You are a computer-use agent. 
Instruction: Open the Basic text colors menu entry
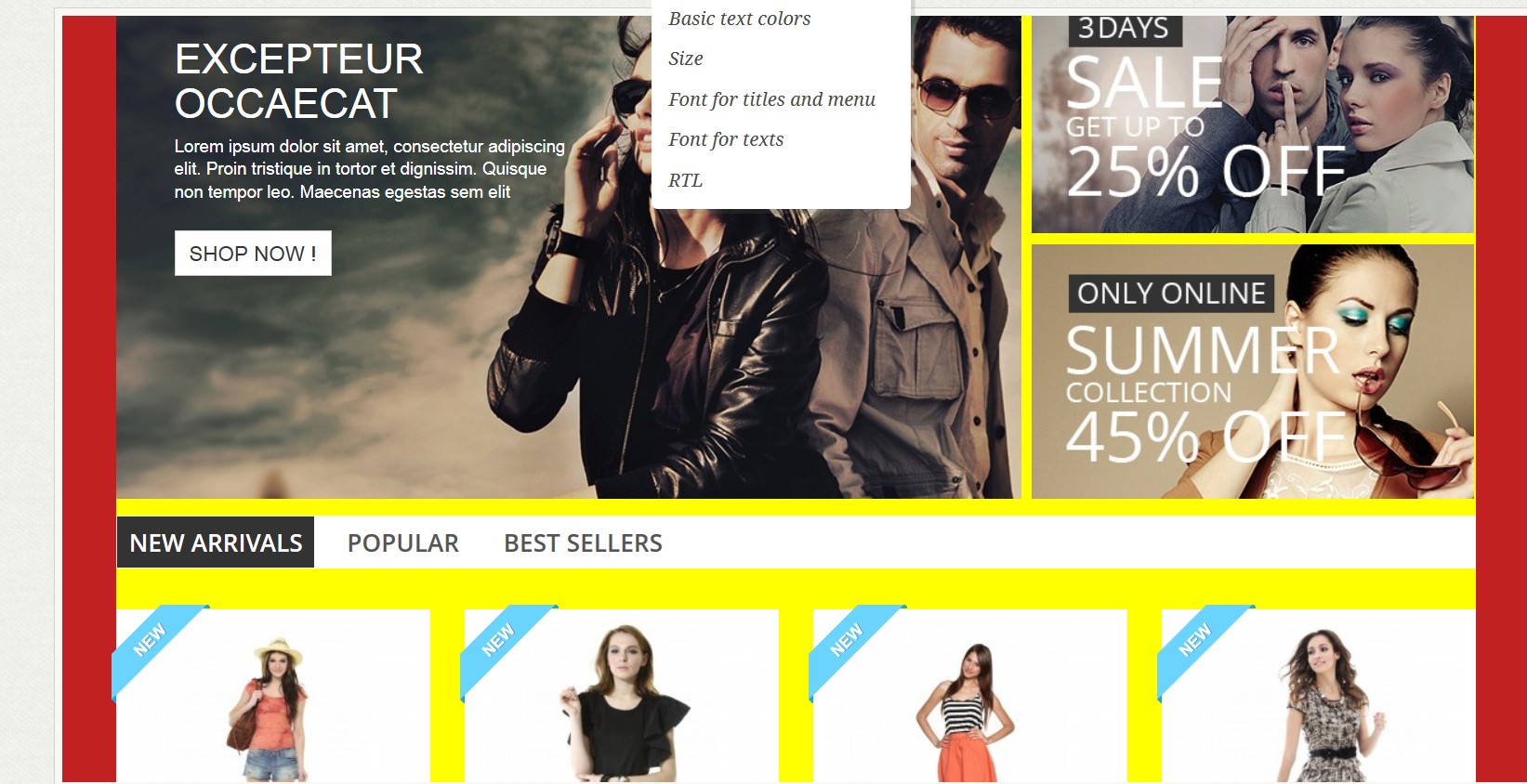(740, 19)
